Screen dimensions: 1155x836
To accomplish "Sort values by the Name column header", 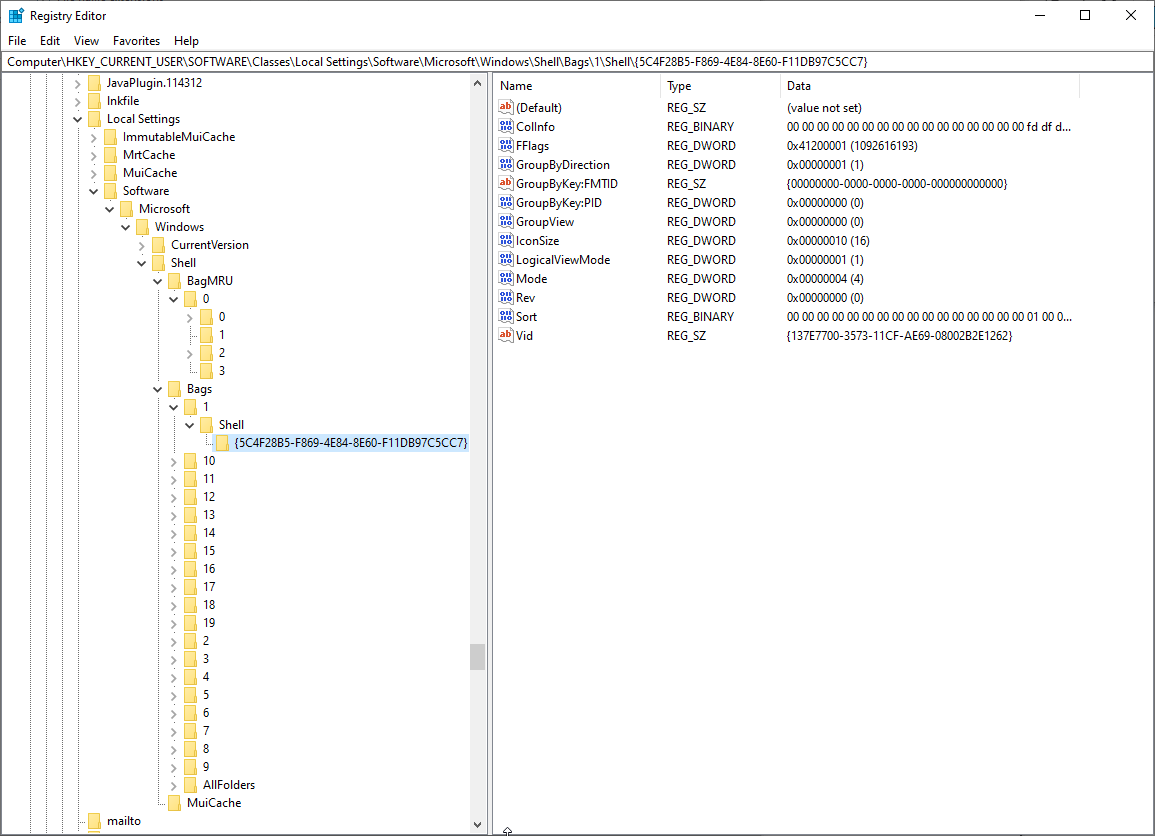I will 577,85.
